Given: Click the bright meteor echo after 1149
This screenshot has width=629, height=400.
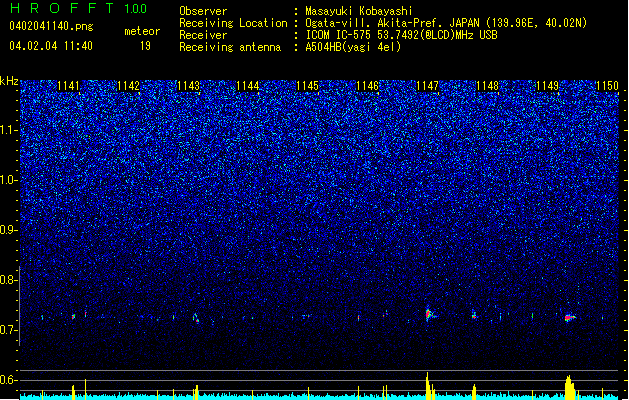Looking at the screenshot, I should pyautogui.click(x=570, y=318).
